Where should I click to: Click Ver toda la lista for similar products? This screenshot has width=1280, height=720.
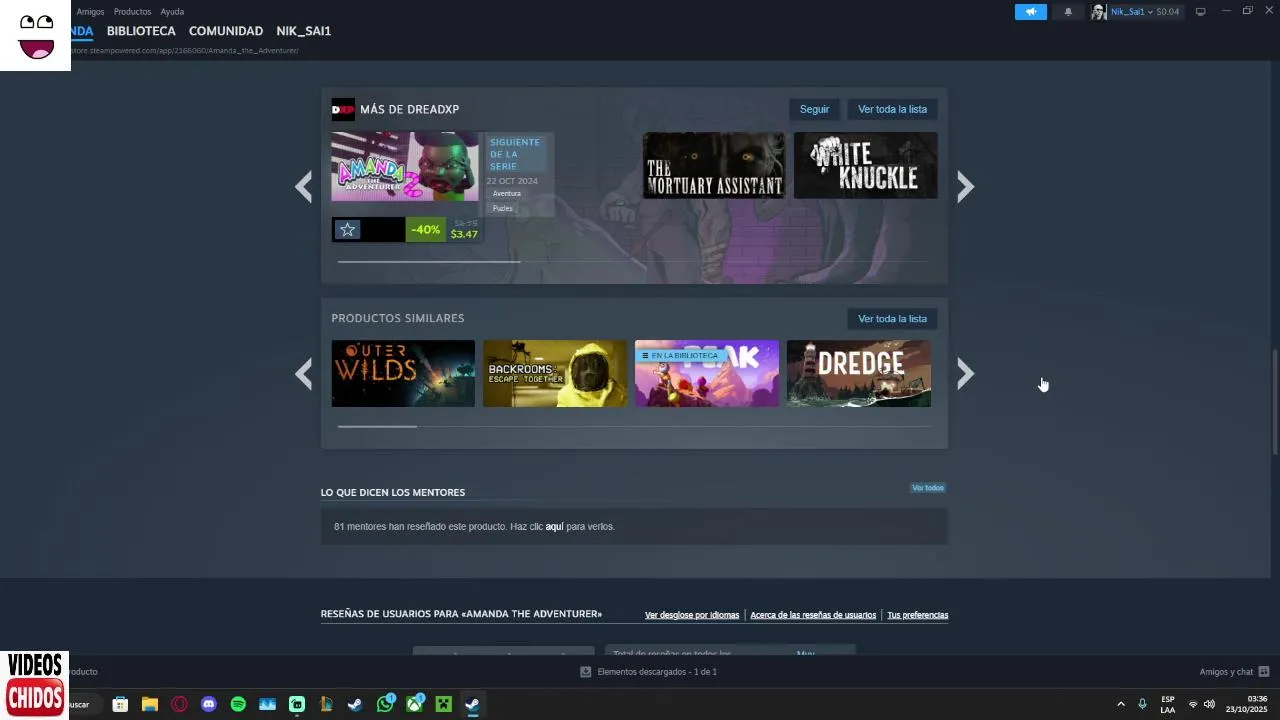(892, 319)
